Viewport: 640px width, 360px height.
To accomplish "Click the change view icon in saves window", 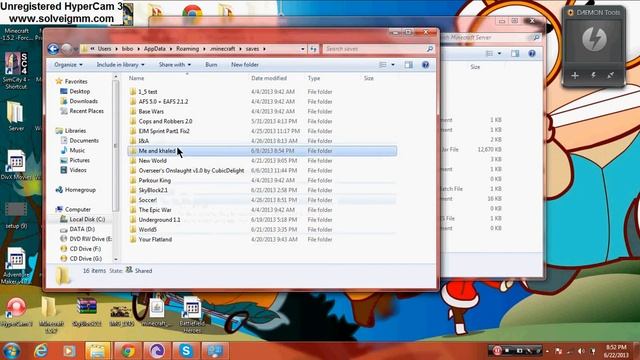I will click(x=383, y=65).
